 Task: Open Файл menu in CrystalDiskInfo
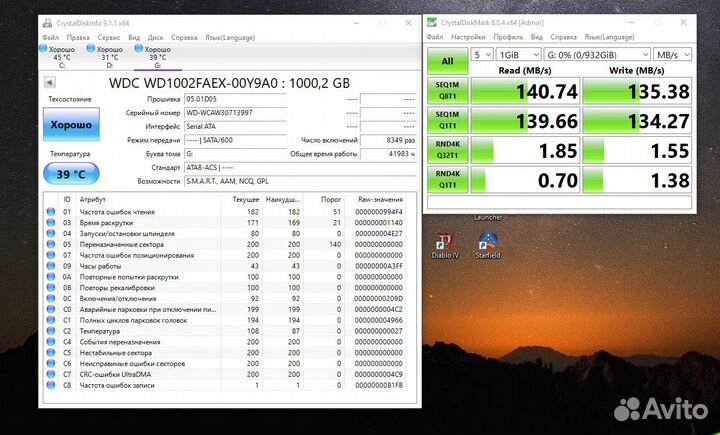[50, 38]
